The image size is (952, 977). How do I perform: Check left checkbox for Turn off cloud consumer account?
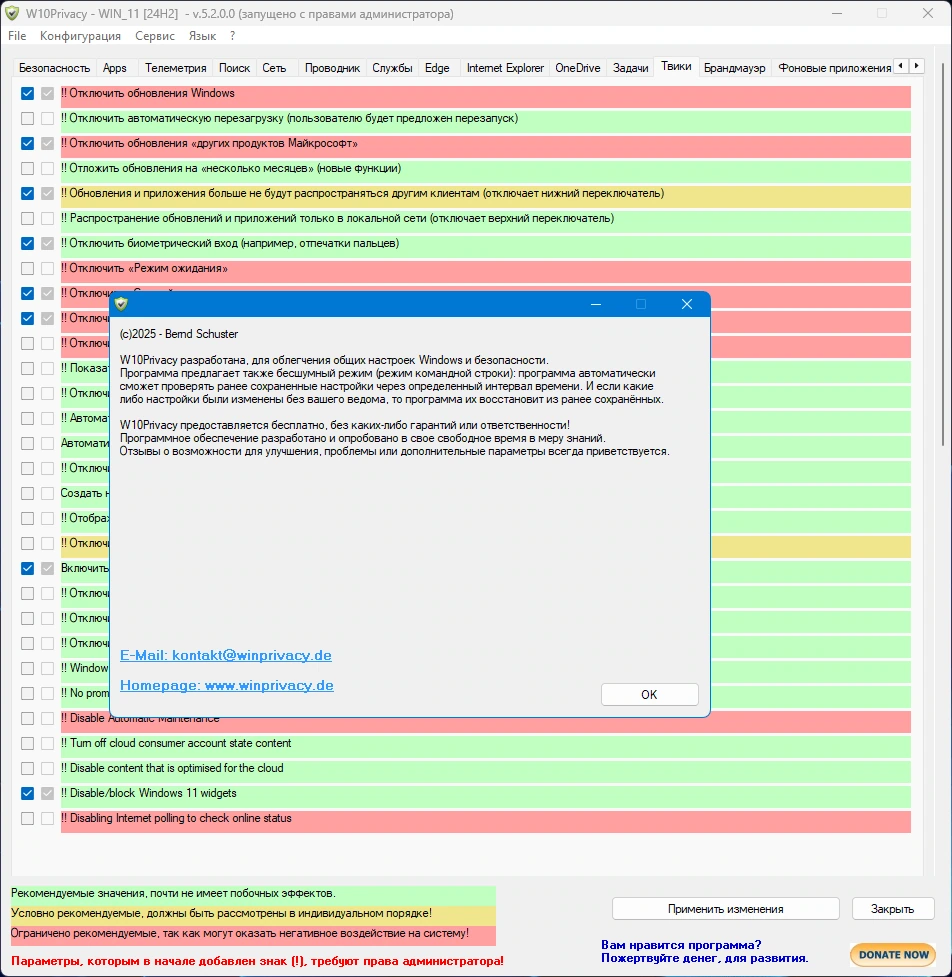pyautogui.click(x=27, y=743)
